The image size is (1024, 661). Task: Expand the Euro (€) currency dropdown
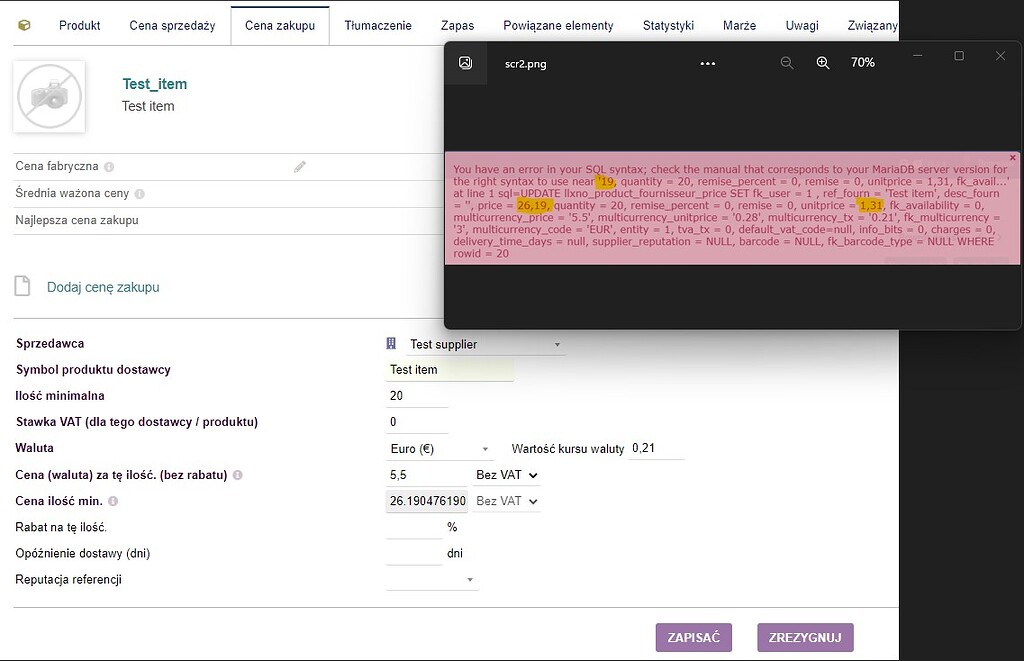click(x=441, y=449)
